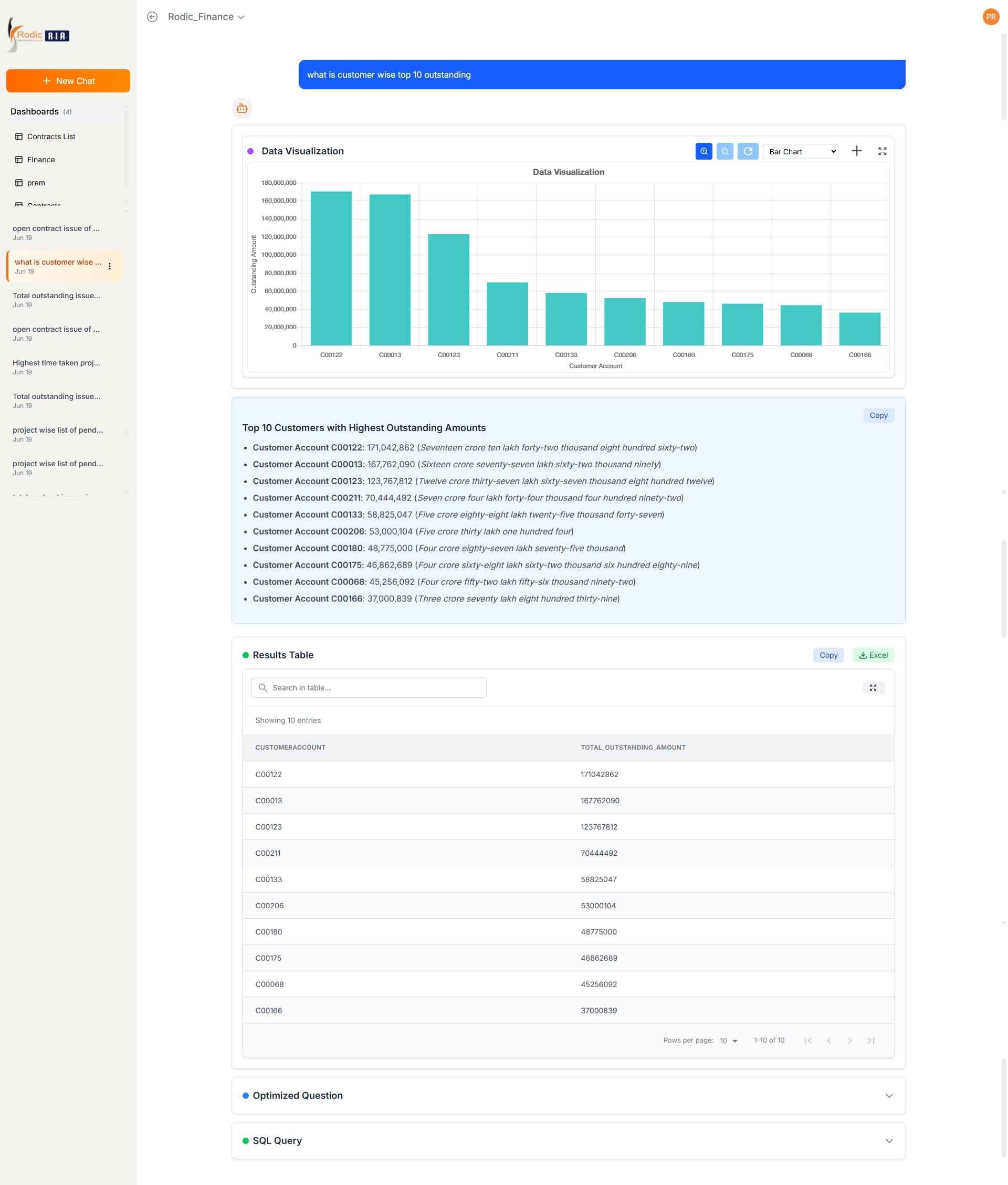Open the Rodic_Finance project dropdown
Image resolution: width=1008 pixels, height=1185 pixels.
click(206, 17)
